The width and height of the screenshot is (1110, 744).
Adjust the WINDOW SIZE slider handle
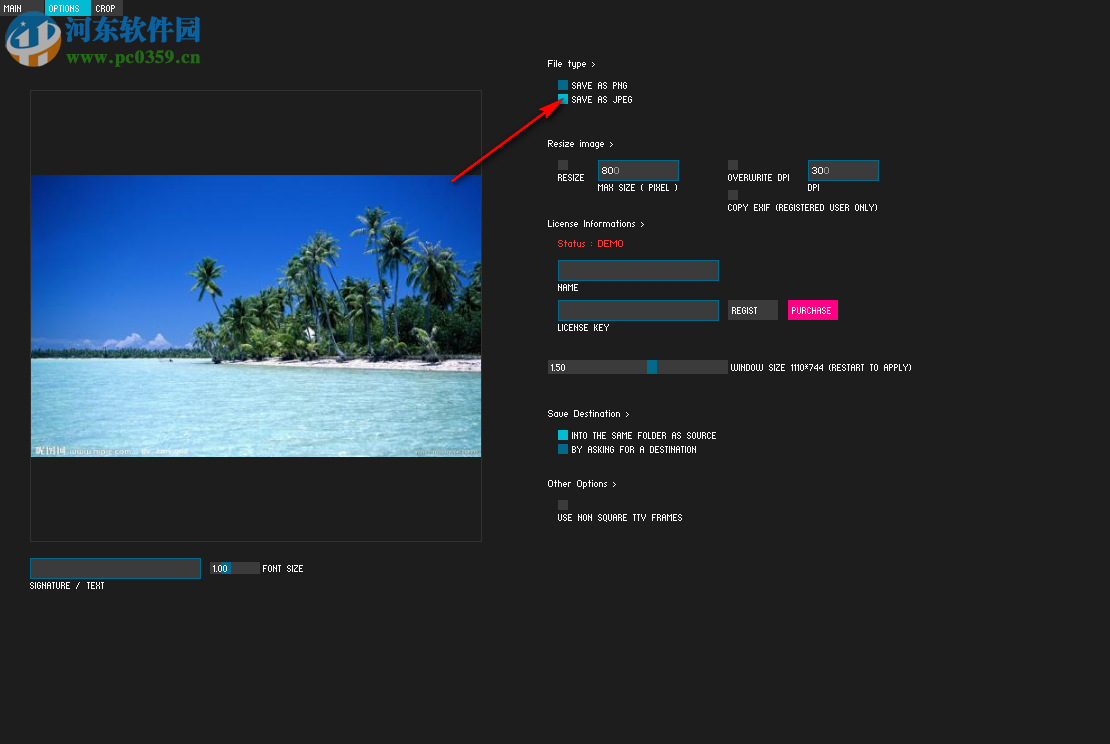tap(652, 367)
